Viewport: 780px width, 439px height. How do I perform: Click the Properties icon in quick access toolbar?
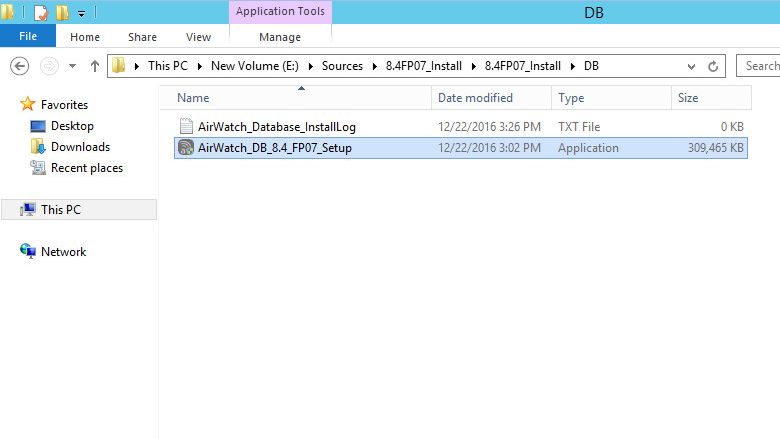41,12
